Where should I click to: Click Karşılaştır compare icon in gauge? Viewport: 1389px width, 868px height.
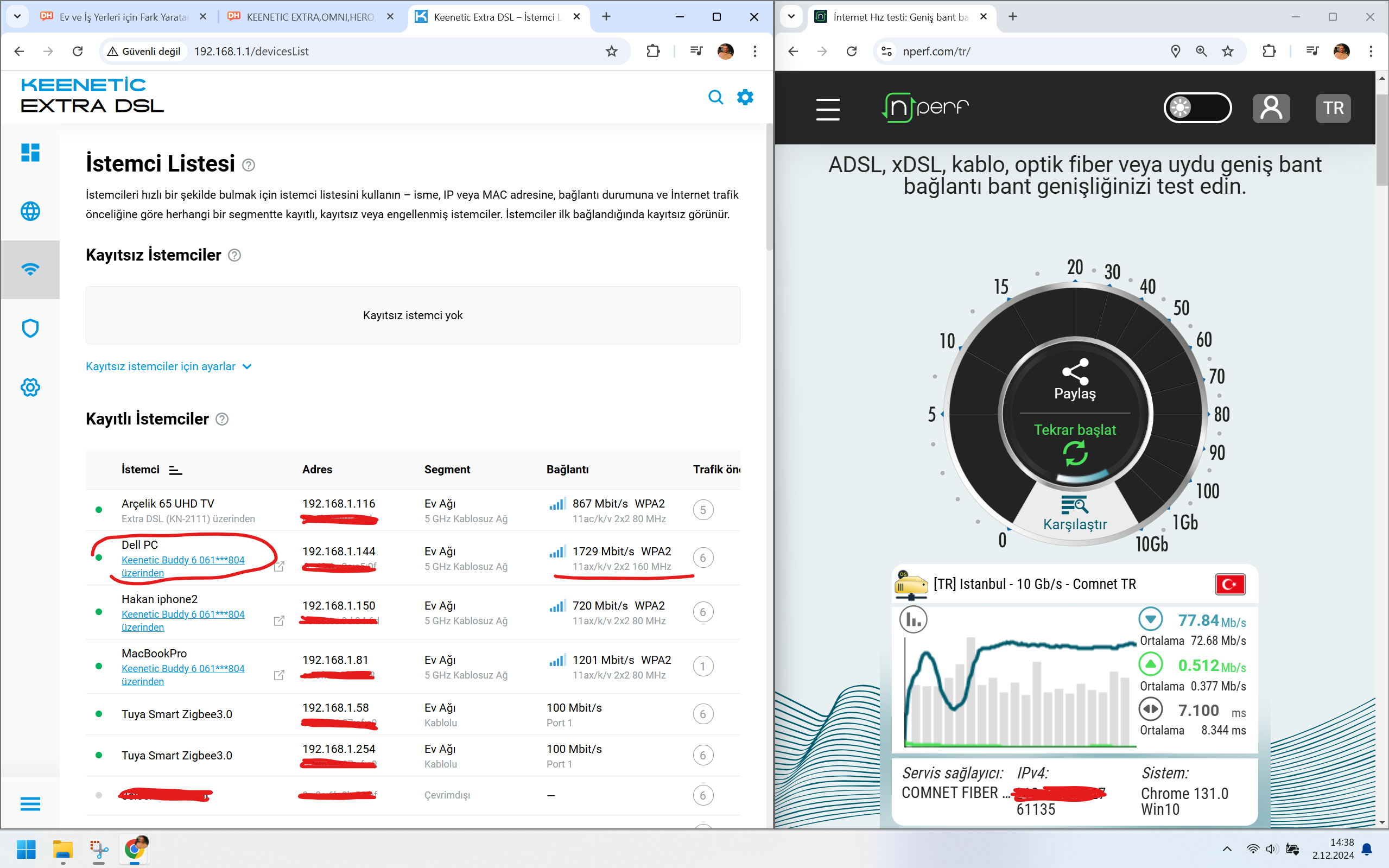tap(1075, 504)
